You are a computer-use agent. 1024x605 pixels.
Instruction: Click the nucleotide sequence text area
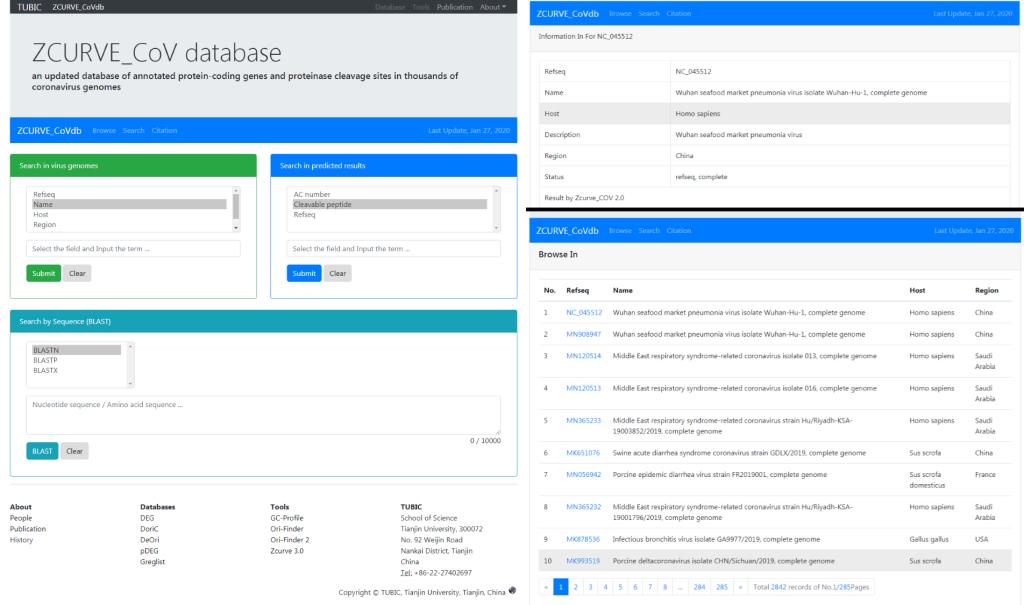263,414
